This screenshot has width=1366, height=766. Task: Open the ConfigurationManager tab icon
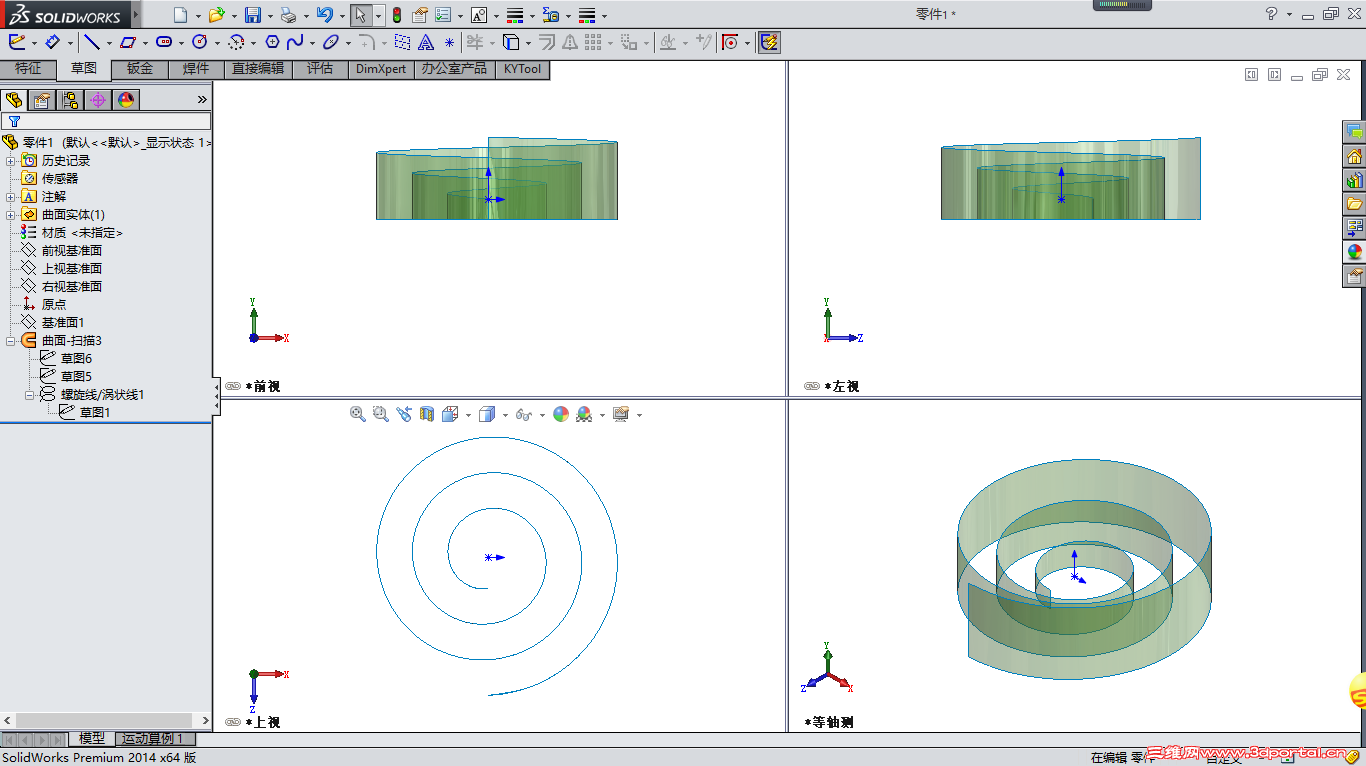70,99
